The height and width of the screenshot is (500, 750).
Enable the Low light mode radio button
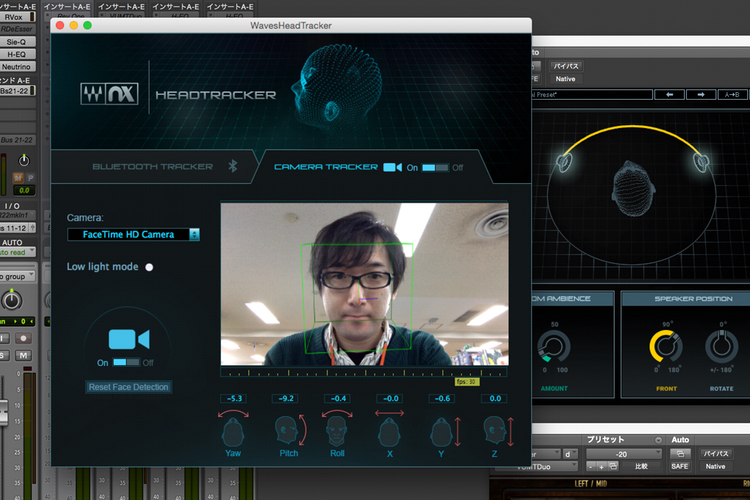tap(149, 267)
